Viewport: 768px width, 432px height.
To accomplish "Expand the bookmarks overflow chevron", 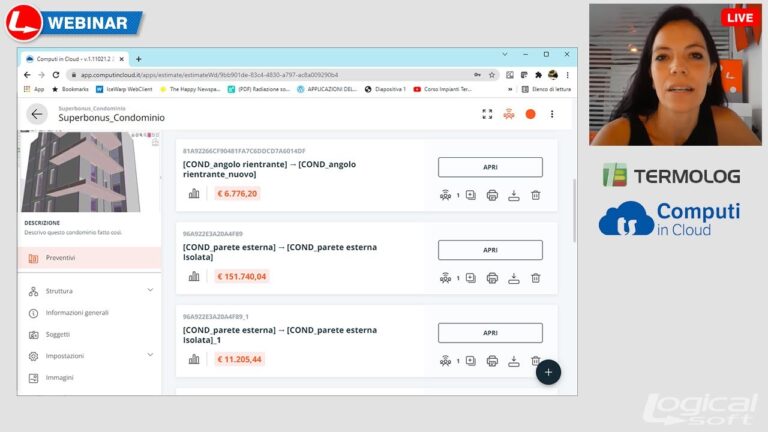I will pyautogui.click(x=510, y=89).
